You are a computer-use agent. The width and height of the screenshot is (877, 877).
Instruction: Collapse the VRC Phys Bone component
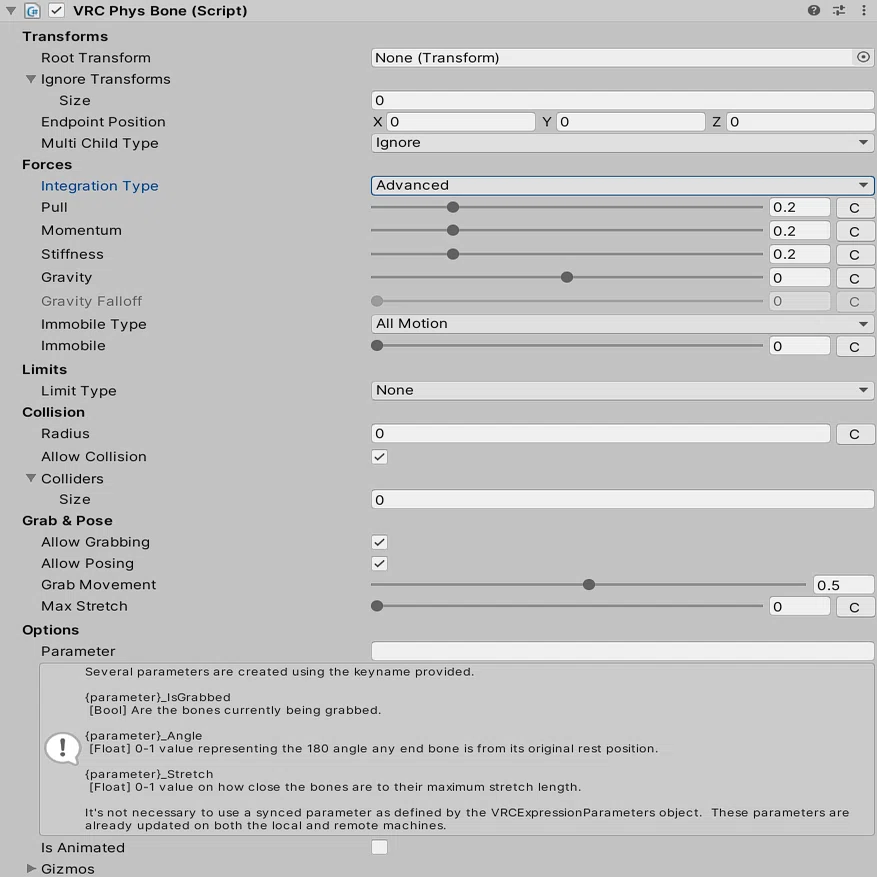[x=11, y=11]
